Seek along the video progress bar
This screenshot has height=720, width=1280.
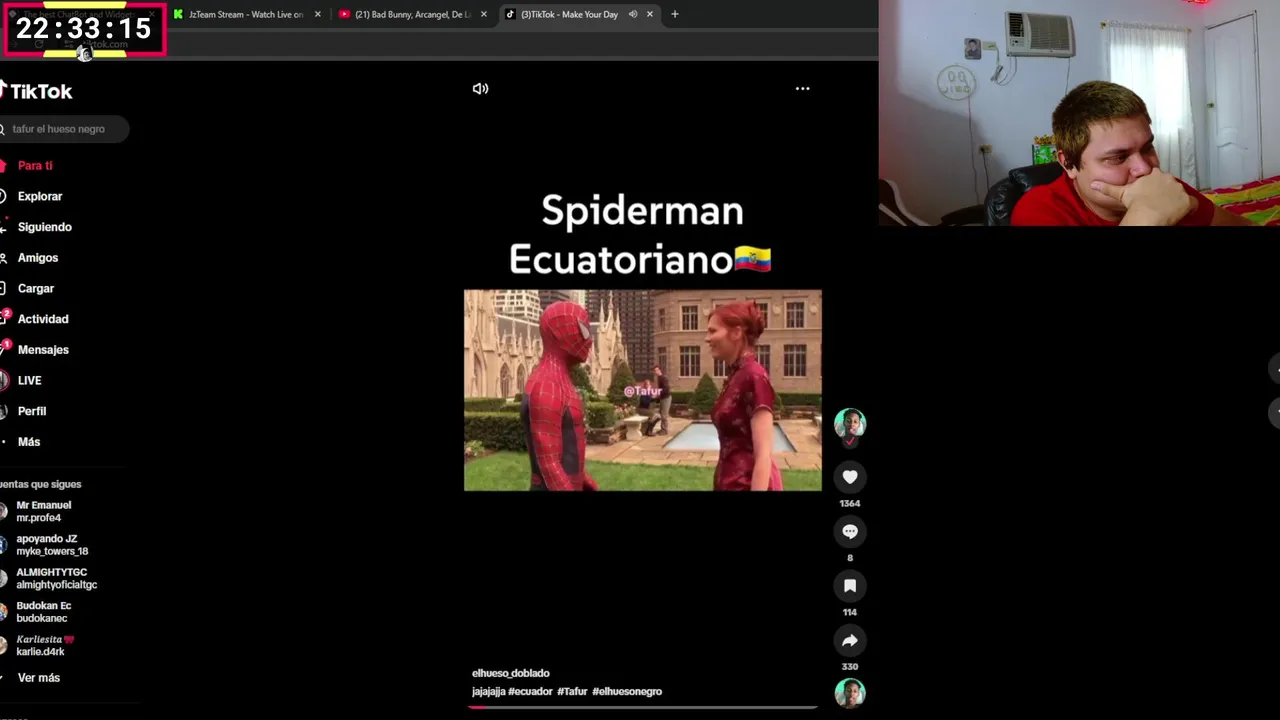[642, 707]
